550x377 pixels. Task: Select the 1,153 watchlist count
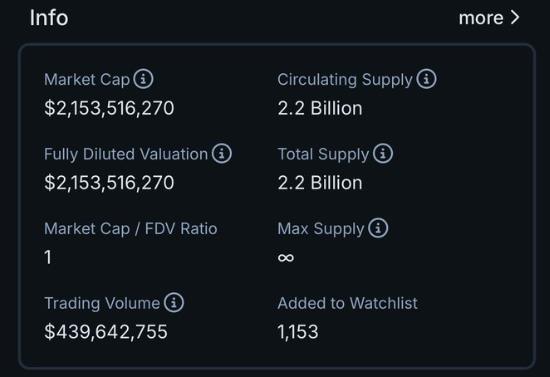[x=298, y=332]
